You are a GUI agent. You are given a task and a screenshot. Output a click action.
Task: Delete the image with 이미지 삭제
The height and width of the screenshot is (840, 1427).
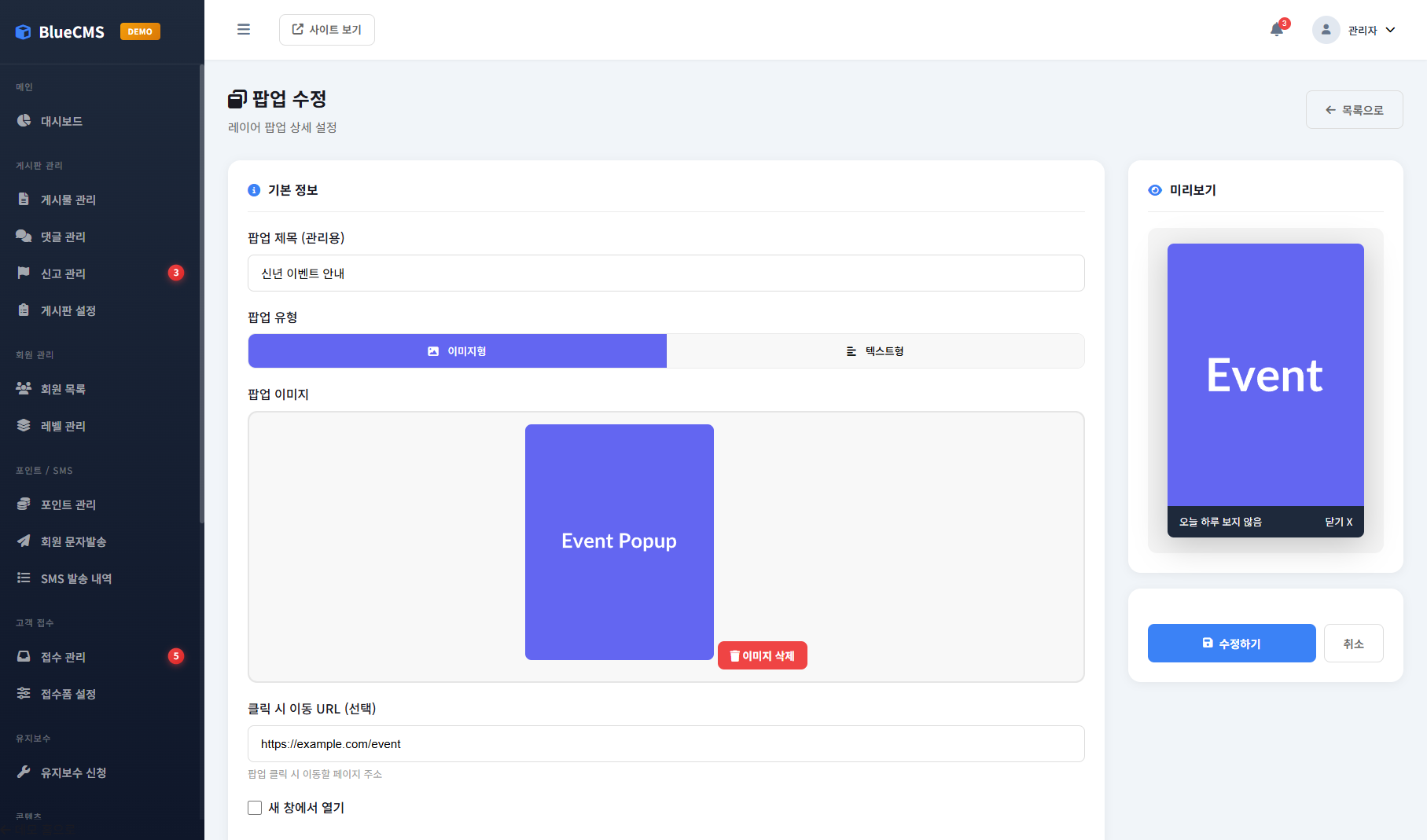point(762,655)
